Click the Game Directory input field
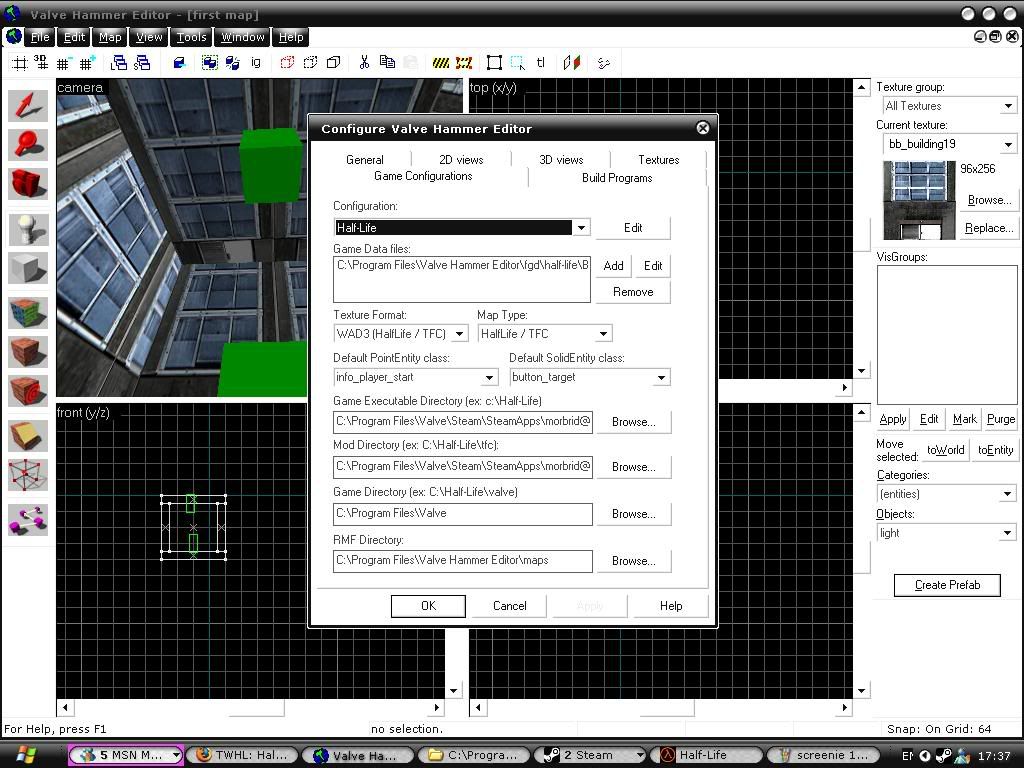The height and width of the screenshot is (768, 1024). coord(463,513)
